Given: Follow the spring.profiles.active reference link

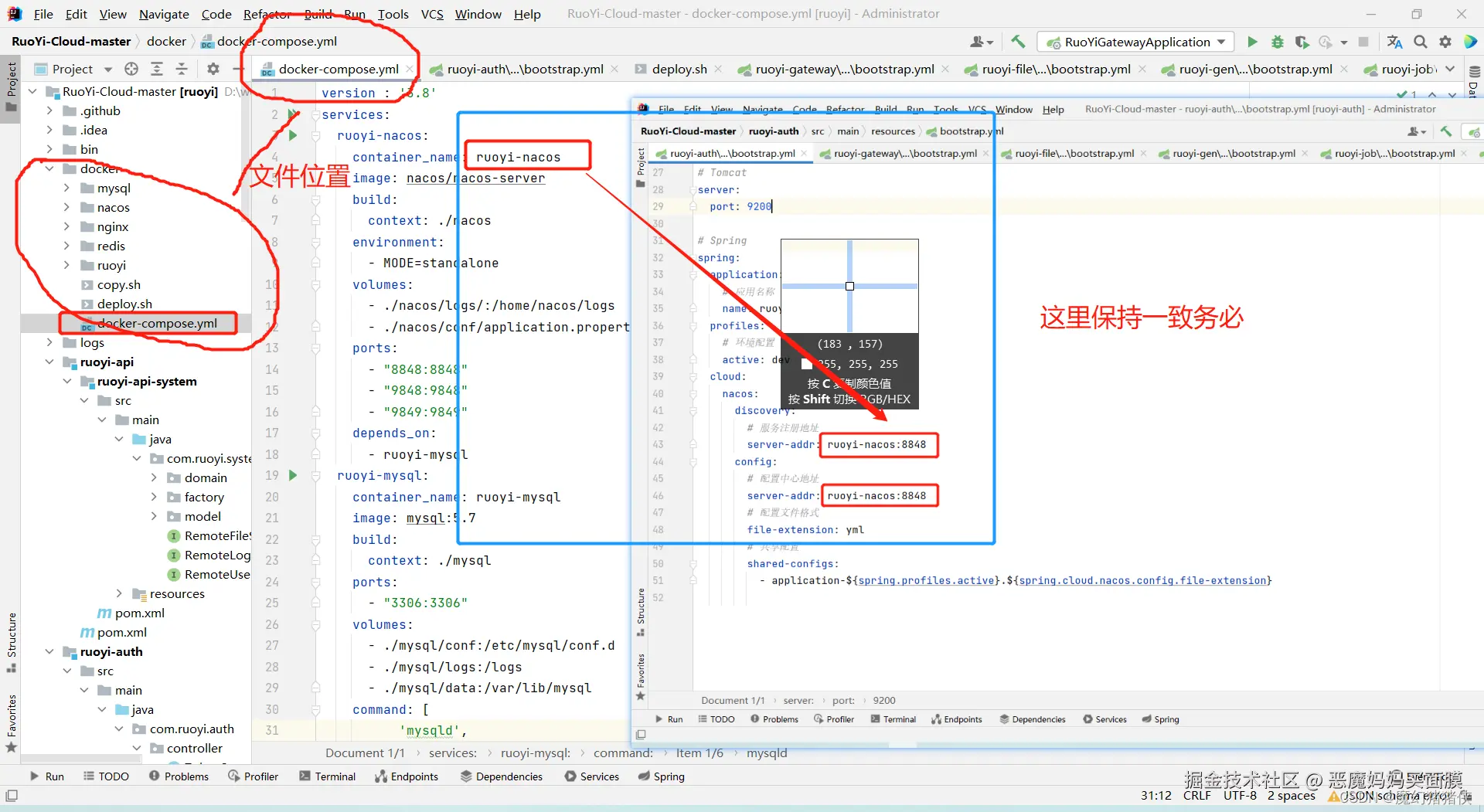Looking at the screenshot, I should pyautogui.click(x=926, y=580).
